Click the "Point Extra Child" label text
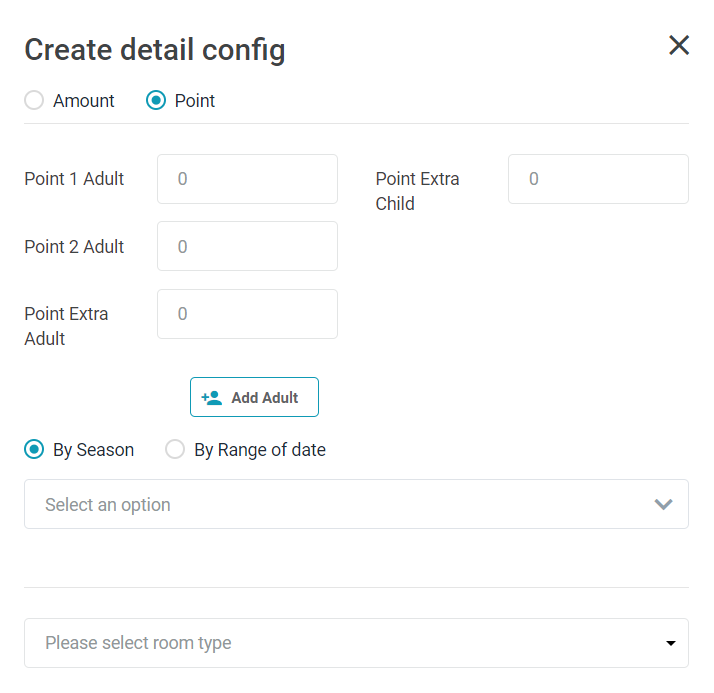 (417, 191)
